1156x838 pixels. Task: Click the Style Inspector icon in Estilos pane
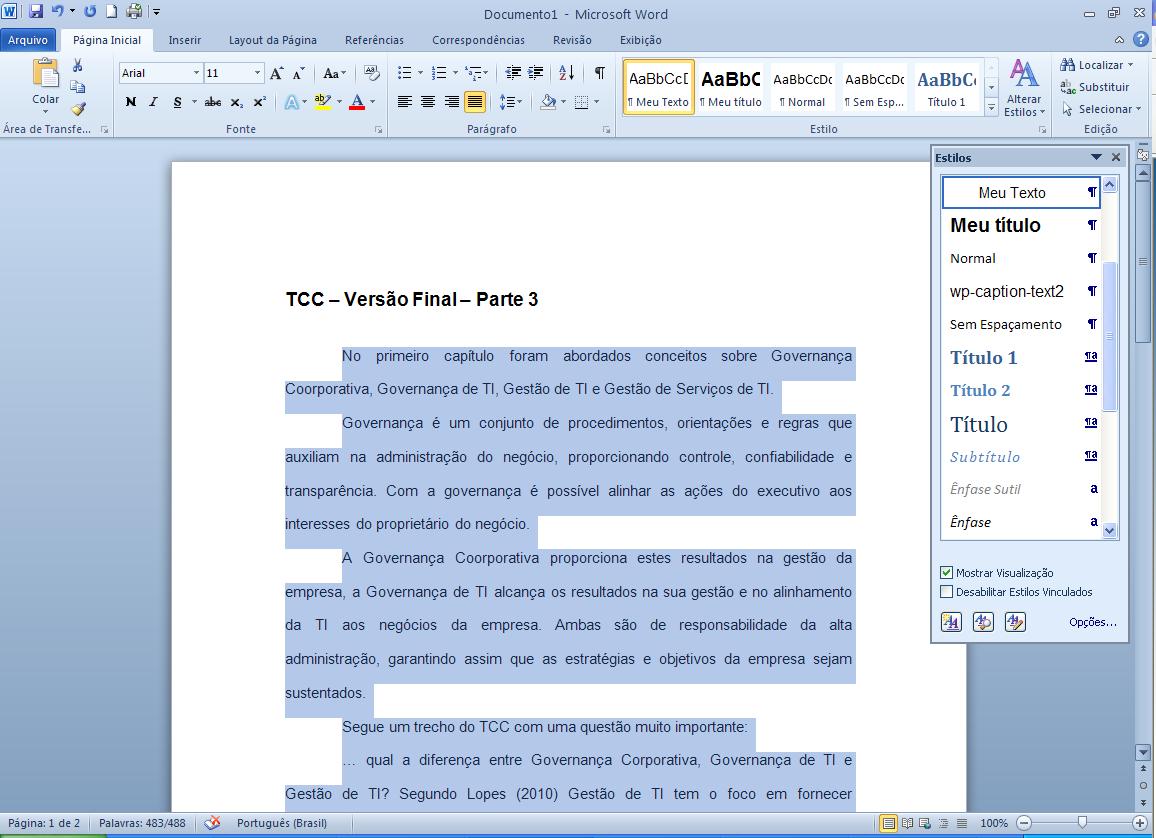[983, 621]
